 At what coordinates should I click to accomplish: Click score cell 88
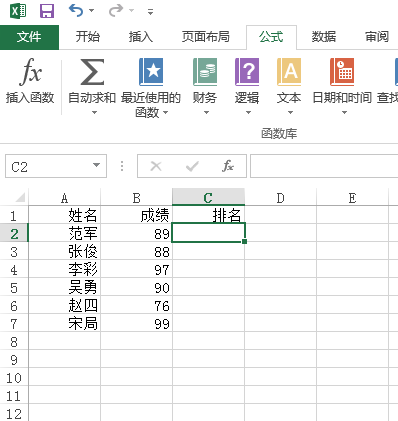tap(137, 251)
